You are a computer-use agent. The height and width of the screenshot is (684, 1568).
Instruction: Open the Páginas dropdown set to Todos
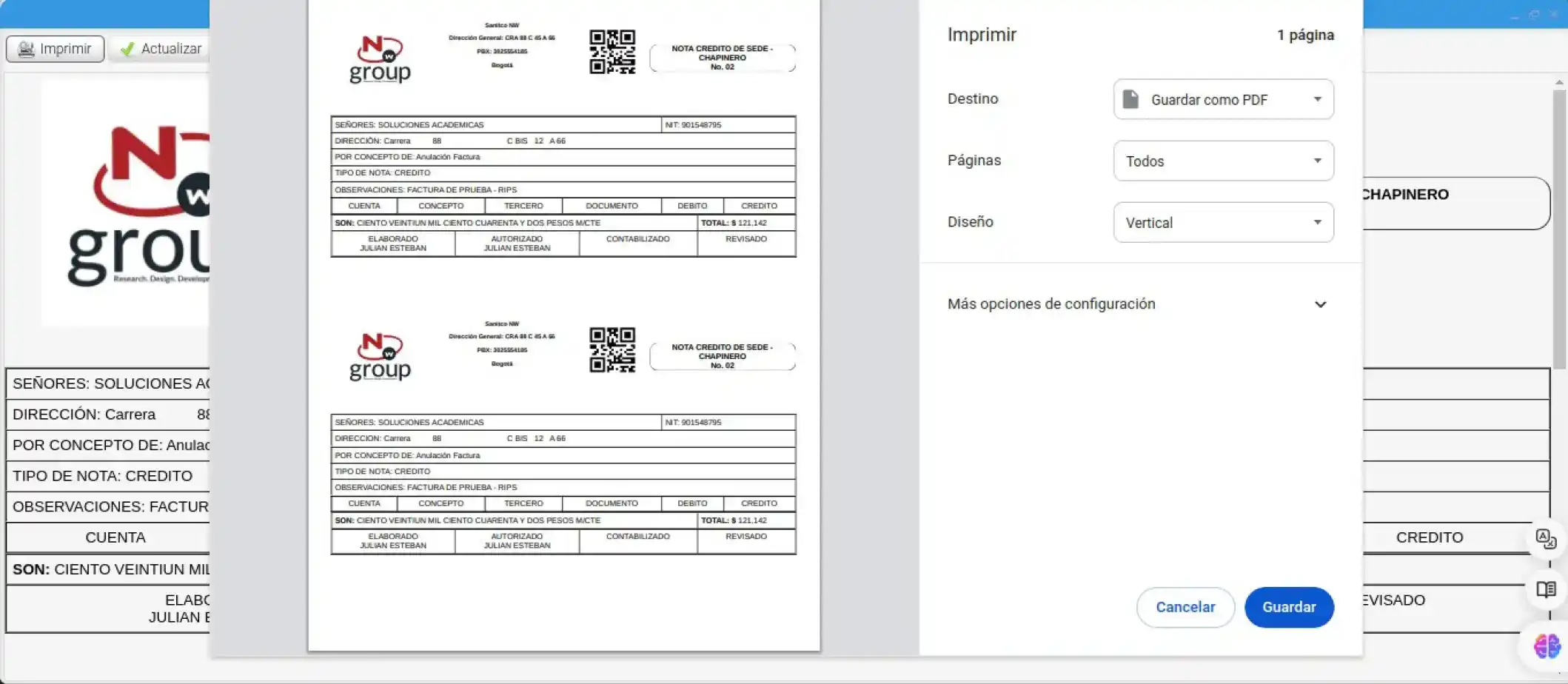[x=1223, y=161]
